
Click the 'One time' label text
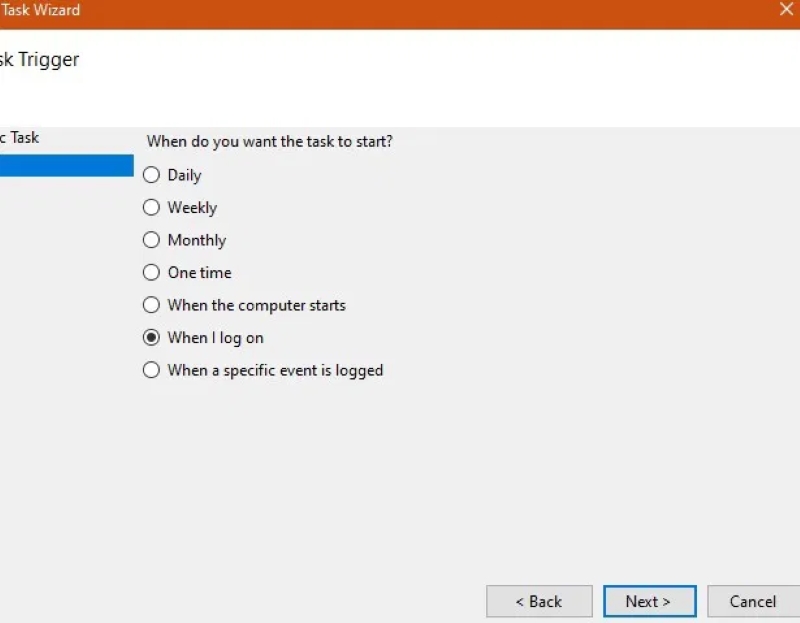click(x=199, y=272)
